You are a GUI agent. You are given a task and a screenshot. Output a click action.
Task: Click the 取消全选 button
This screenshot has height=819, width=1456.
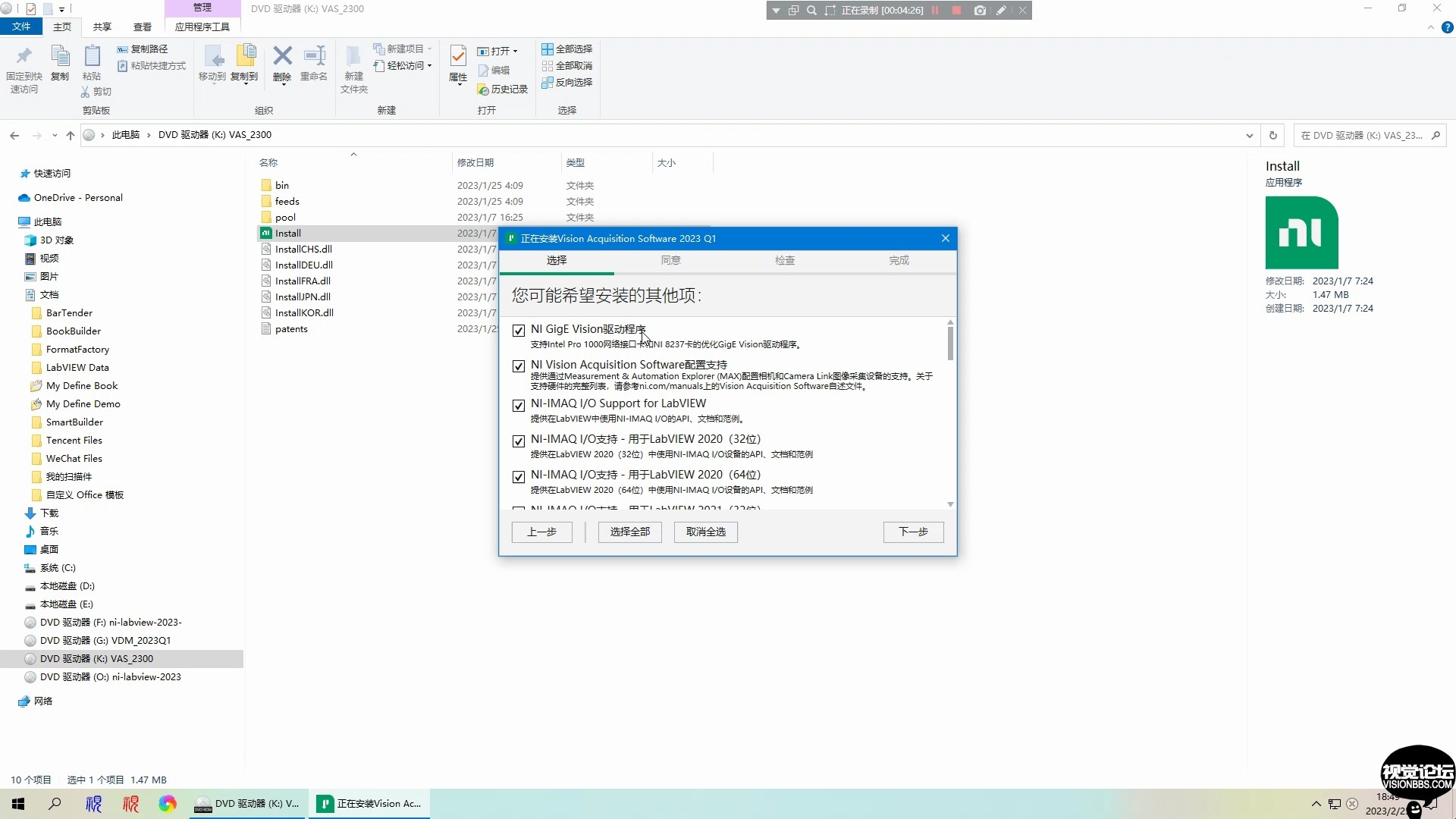(x=705, y=532)
